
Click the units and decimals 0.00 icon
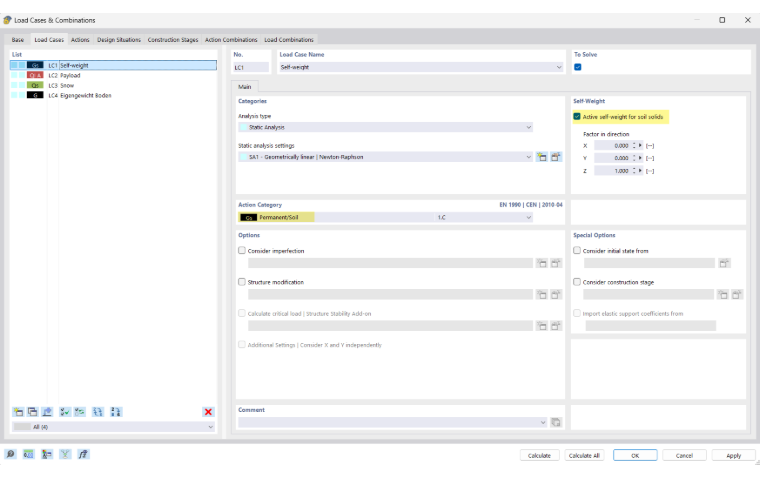click(x=29, y=454)
